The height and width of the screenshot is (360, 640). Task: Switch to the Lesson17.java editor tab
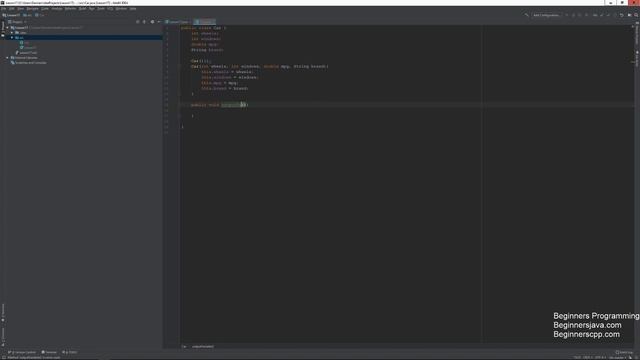(178, 22)
